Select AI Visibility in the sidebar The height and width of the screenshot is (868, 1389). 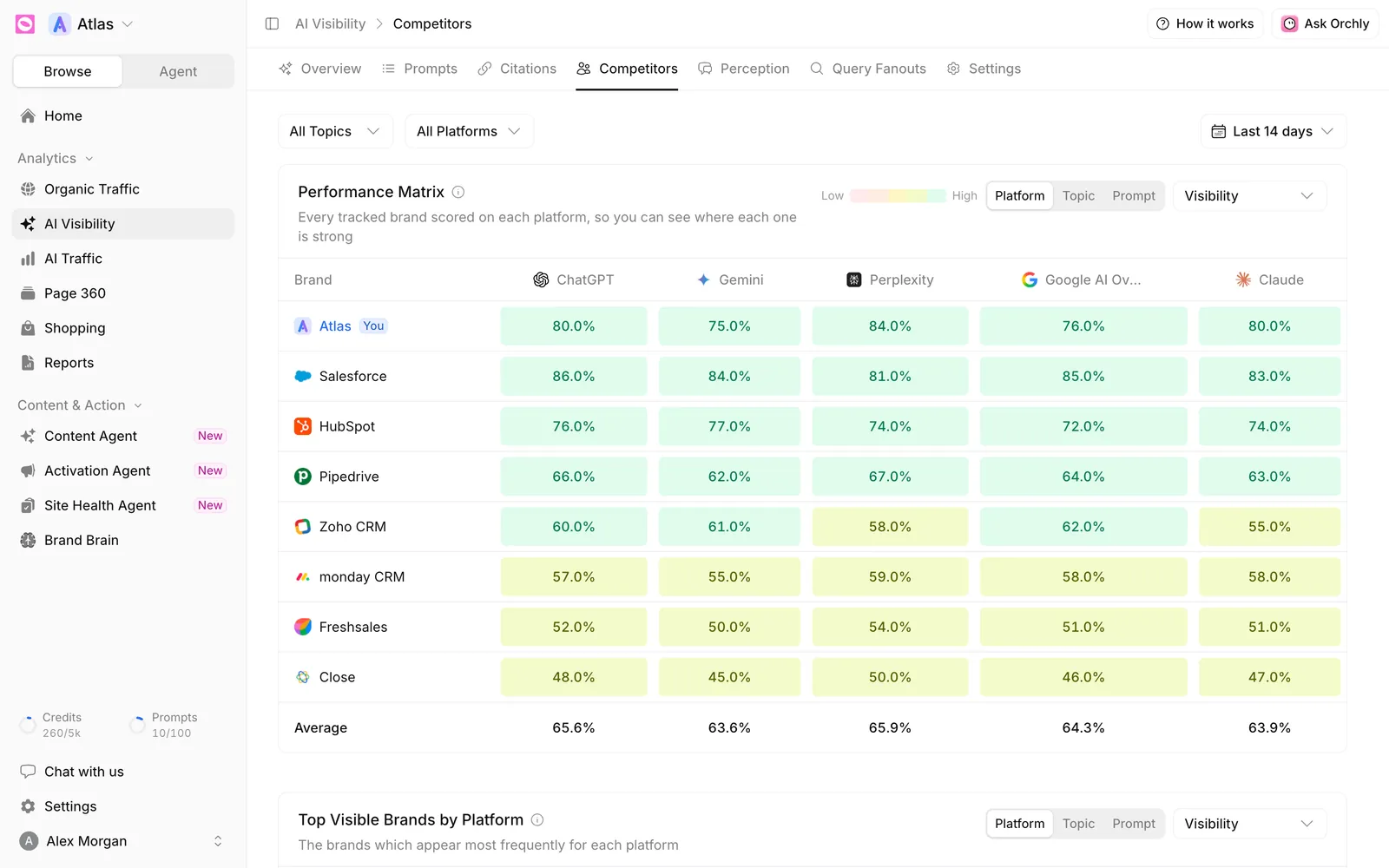pyautogui.click(x=123, y=224)
